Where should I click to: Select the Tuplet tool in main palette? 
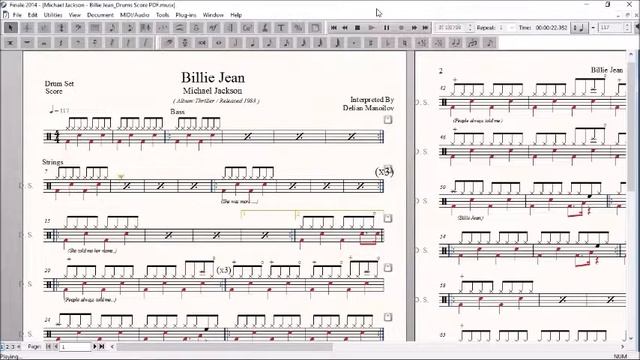point(163,28)
